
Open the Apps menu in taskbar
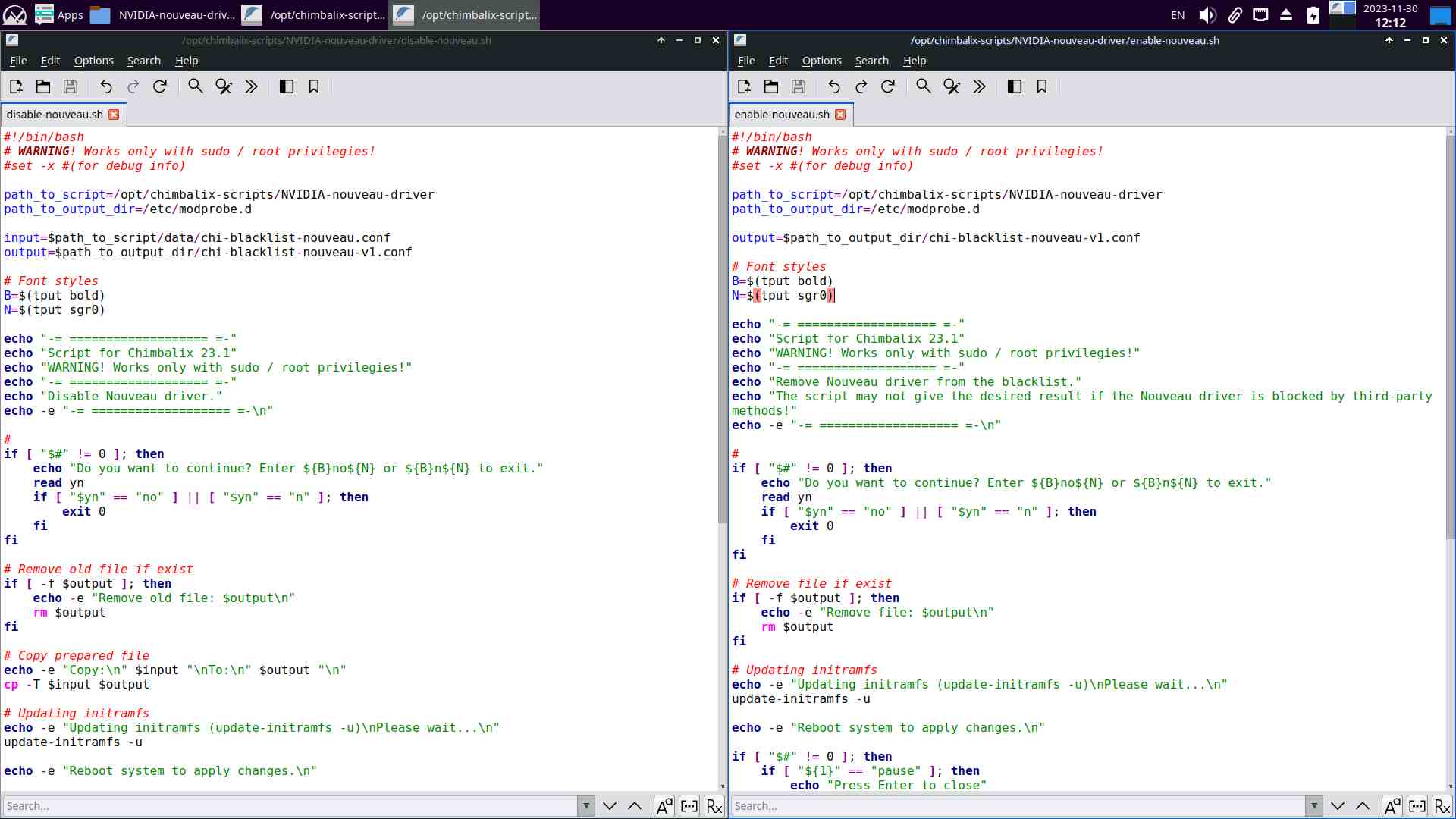click(x=59, y=14)
